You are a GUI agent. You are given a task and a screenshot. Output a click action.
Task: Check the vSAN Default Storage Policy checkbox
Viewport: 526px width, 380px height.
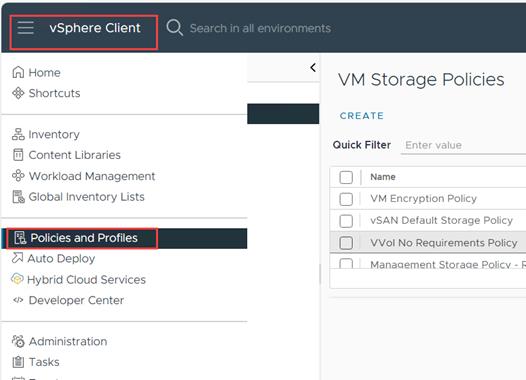click(346, 221)
